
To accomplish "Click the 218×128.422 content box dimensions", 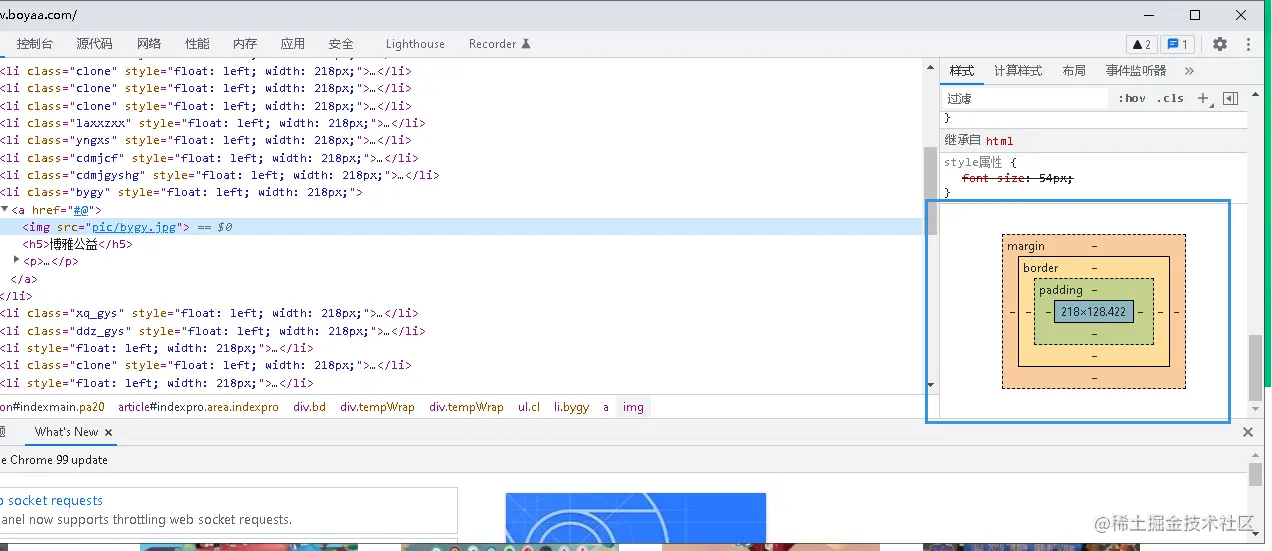I will click(x=1094, y=312).
